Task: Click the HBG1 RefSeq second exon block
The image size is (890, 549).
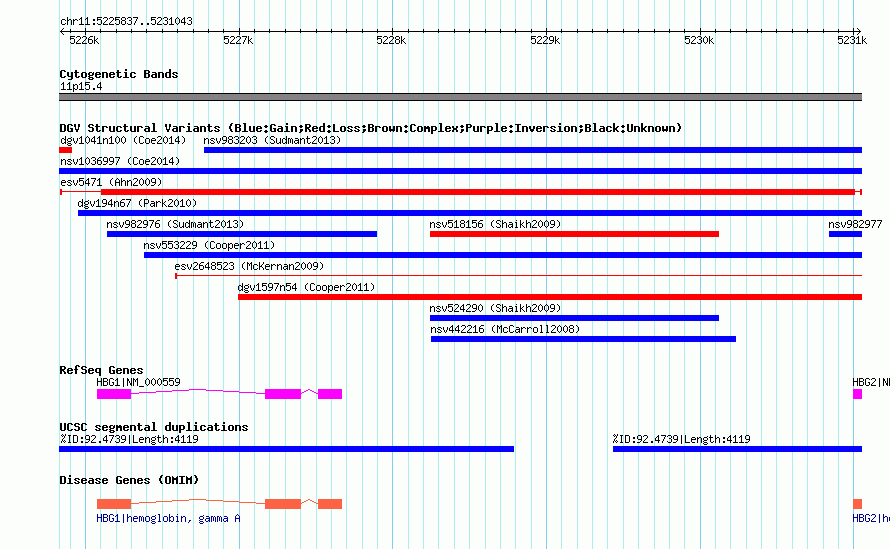Action: (x=283, y=394)
